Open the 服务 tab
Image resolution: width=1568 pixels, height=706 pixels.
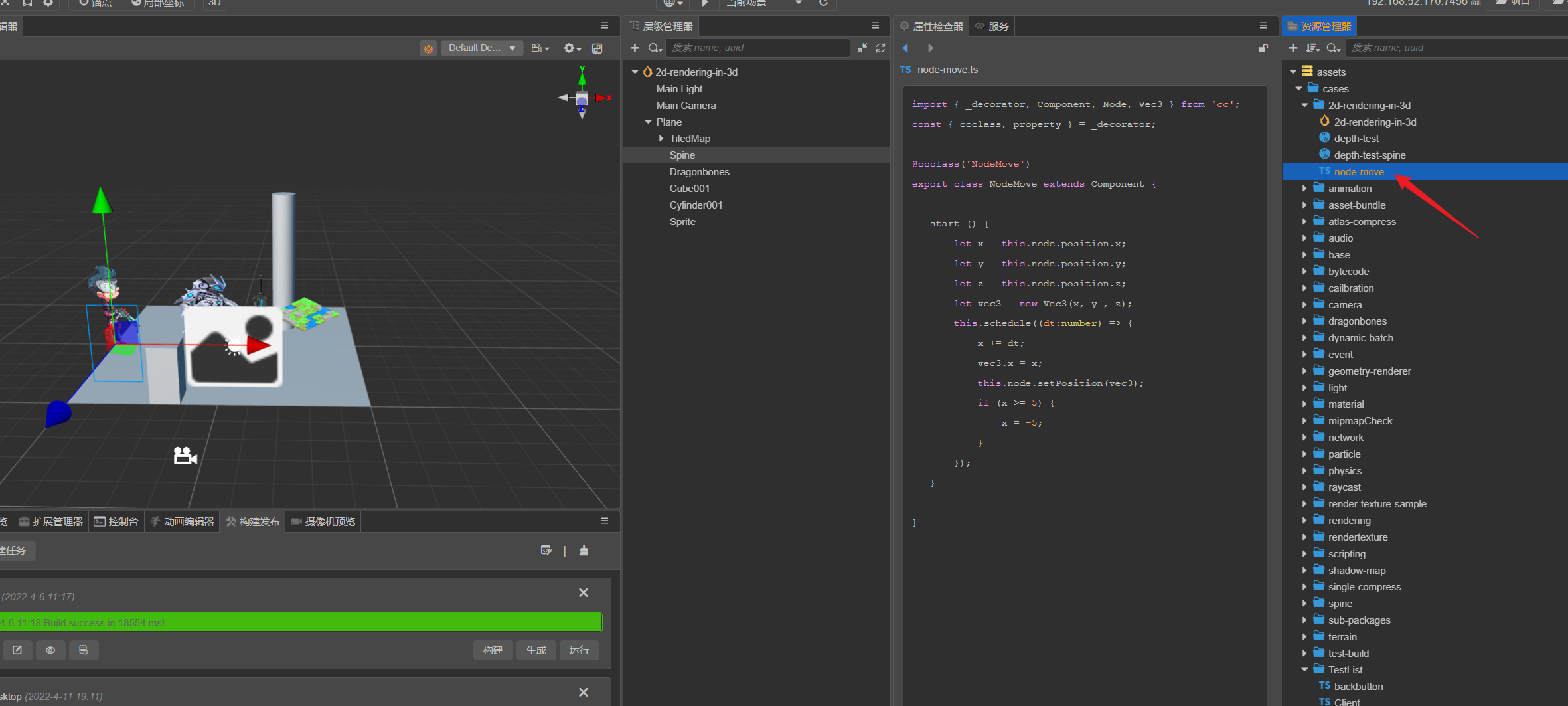pyautogui.click(x=992, y=26)
